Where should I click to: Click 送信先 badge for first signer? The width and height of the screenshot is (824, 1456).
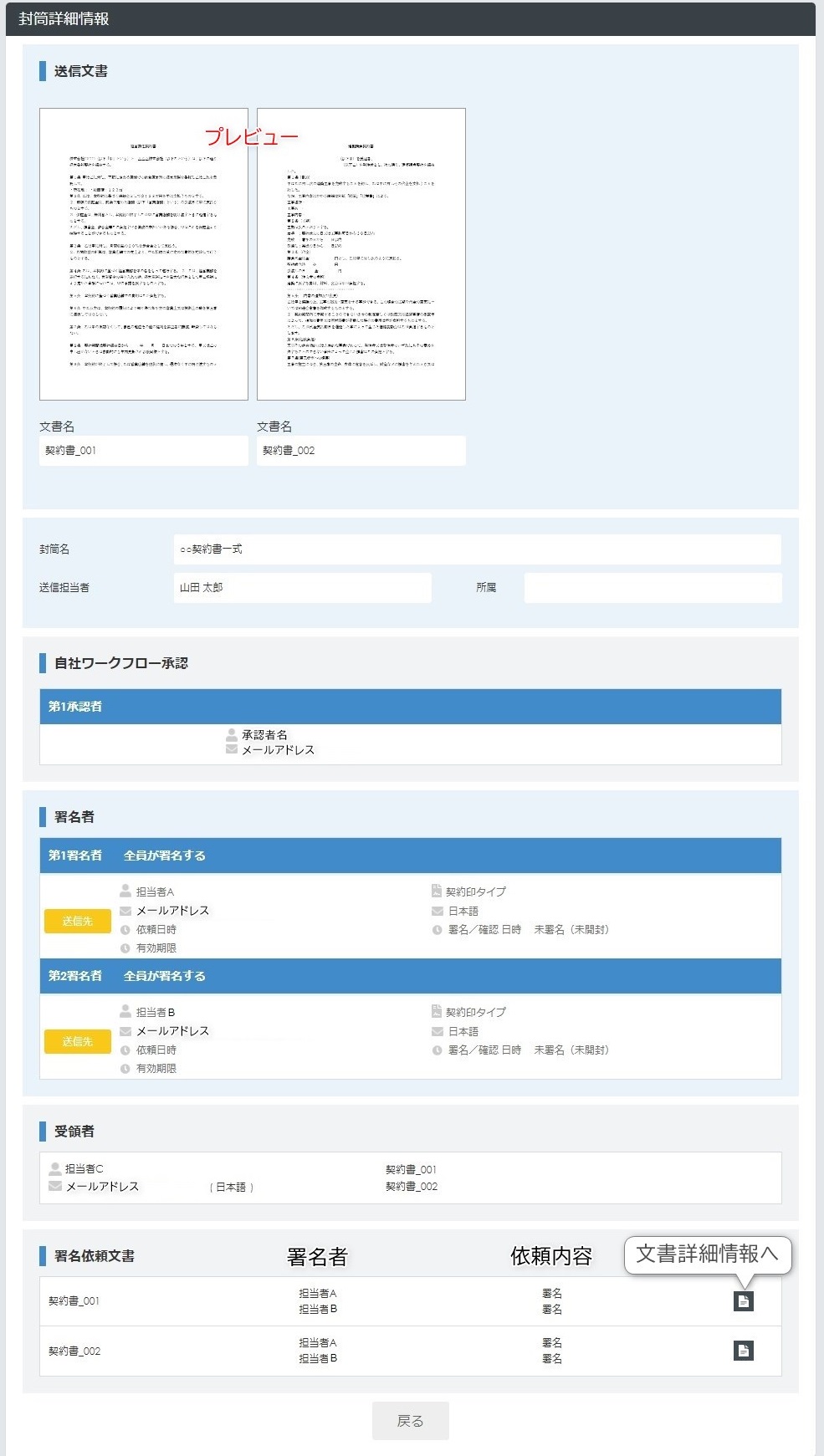[77, 921]
